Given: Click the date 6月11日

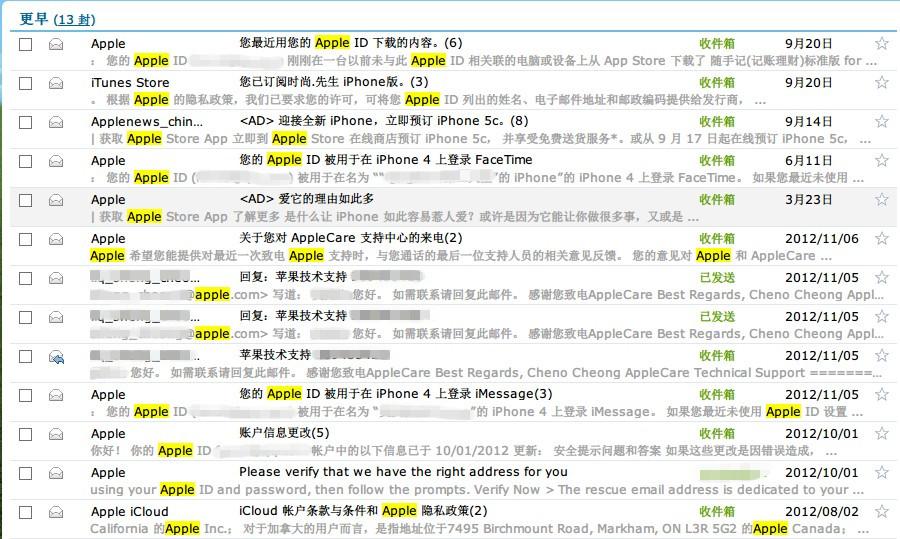Looking at the screenshot, I should pos(809,161).
